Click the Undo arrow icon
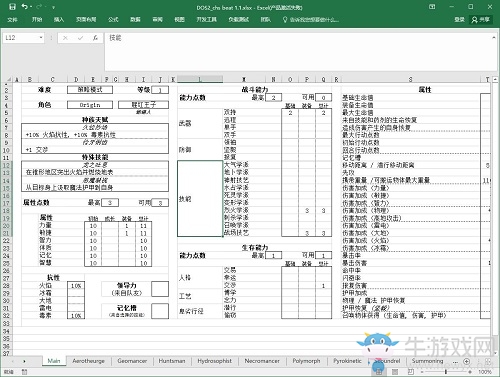This screenshot has width=500, height=377. [x=25, y=7]
